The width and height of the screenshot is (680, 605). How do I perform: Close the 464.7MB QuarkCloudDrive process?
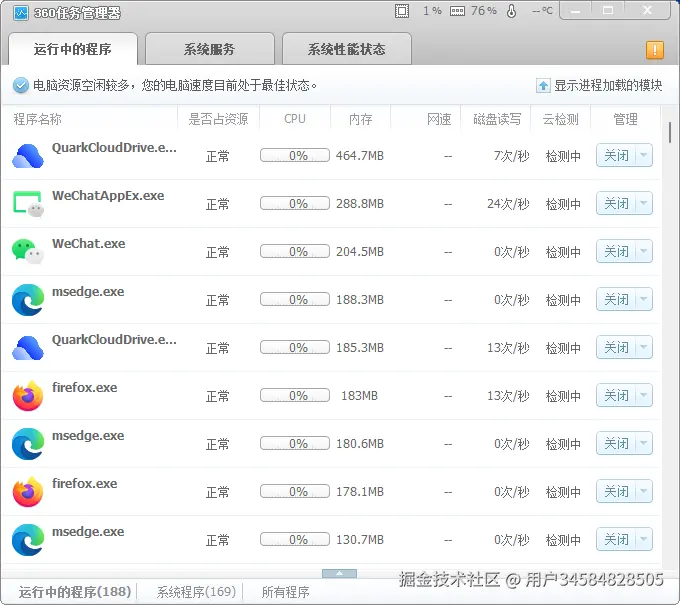pyautogui.click(x=616, y=155)
